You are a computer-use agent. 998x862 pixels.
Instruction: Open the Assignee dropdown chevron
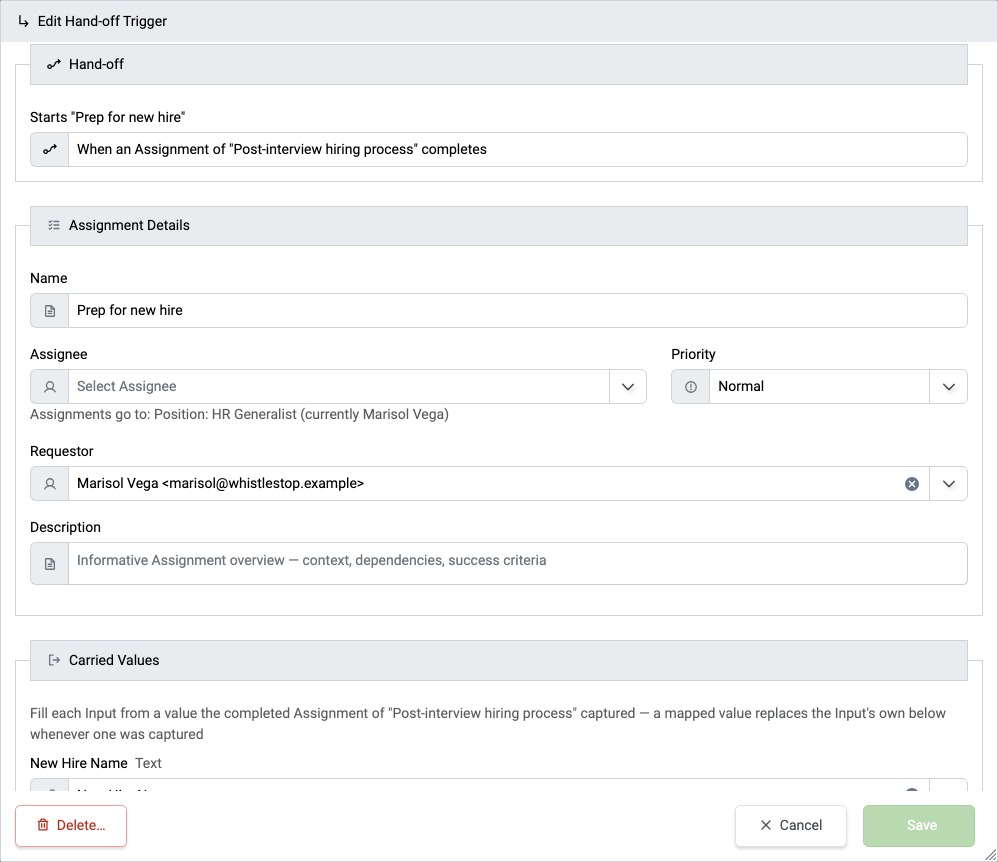(628, 386)
